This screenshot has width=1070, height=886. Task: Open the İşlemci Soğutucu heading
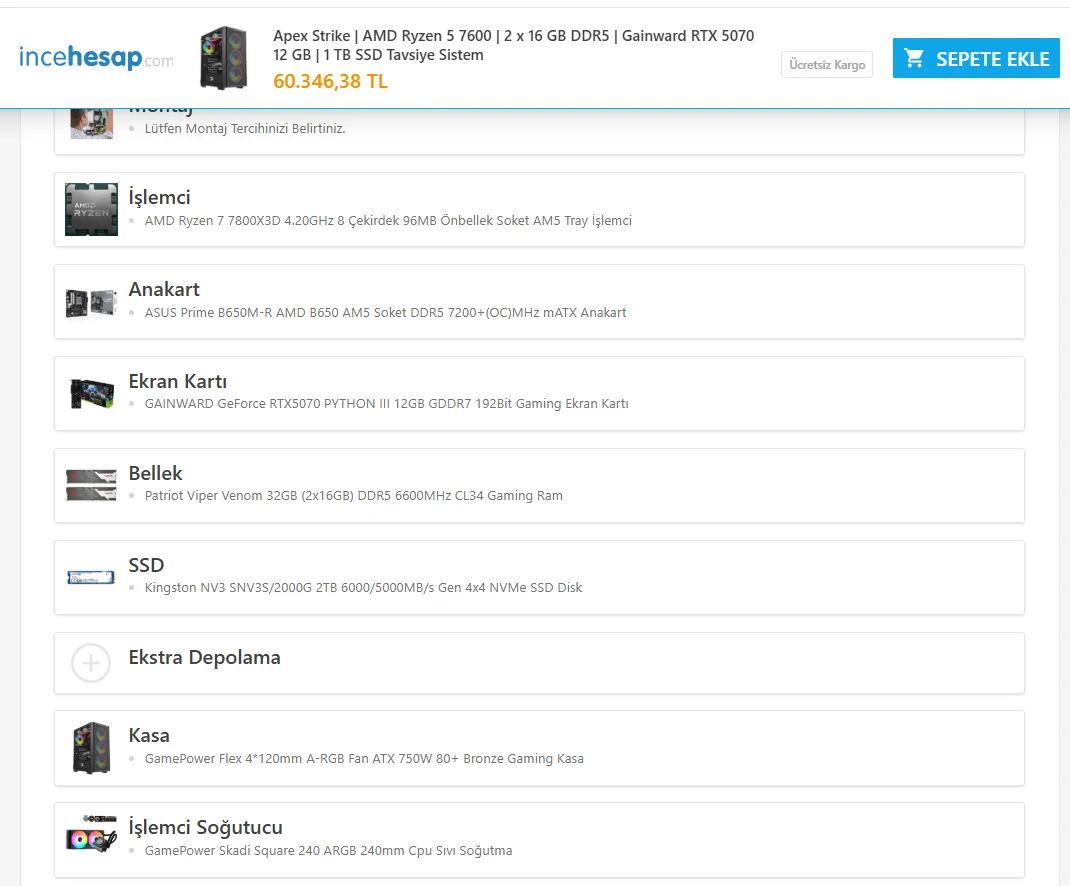click(x=205, y=827)
